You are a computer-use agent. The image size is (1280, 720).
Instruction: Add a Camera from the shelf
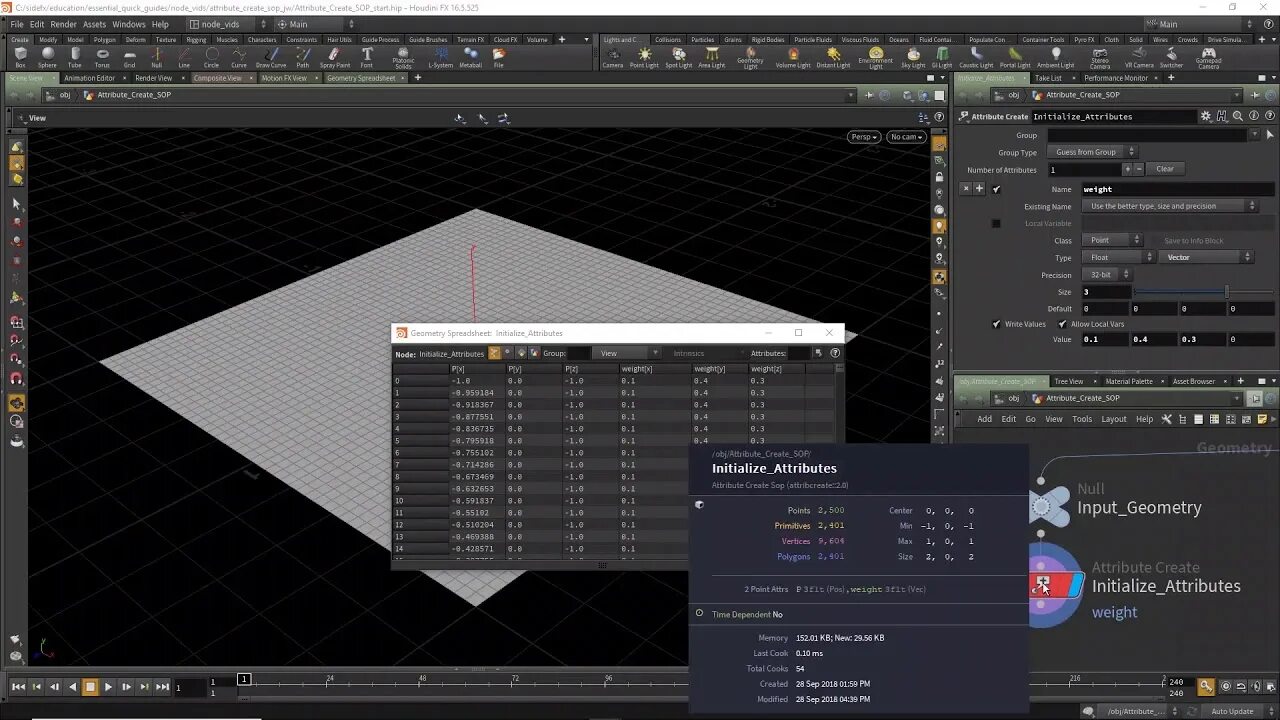click(x=612, y=58)
